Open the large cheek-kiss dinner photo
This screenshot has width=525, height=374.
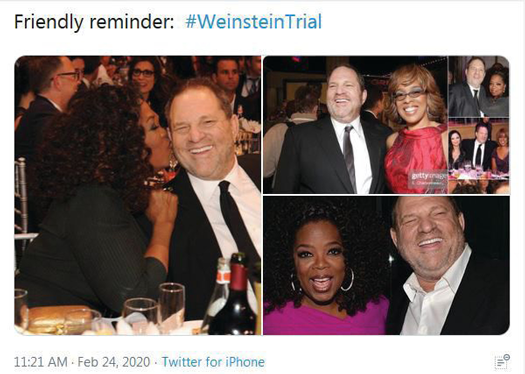138,195
